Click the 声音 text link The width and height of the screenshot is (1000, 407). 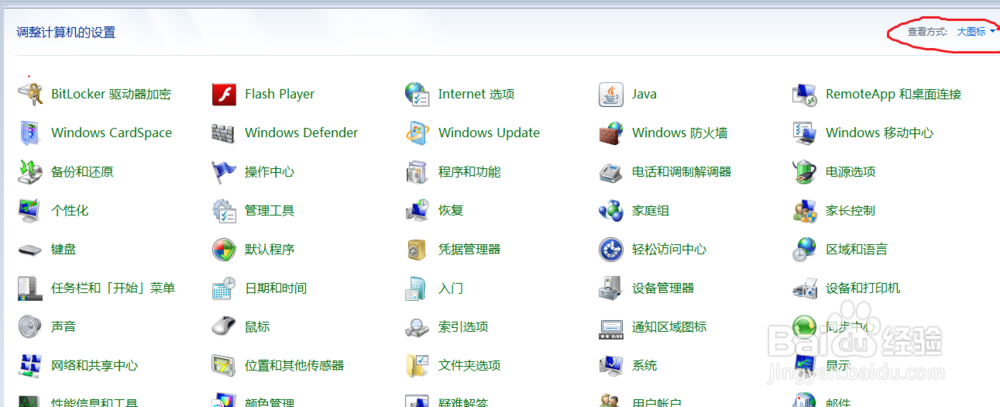coord(63,327)
